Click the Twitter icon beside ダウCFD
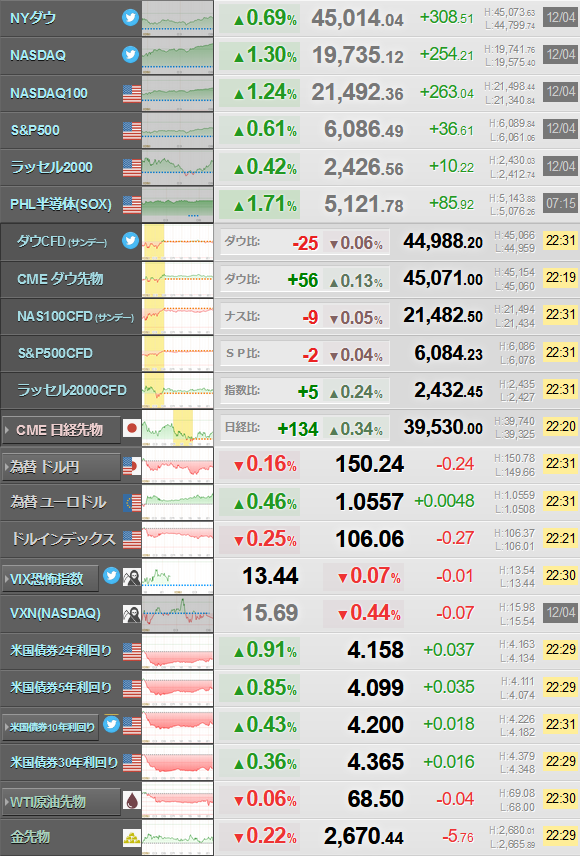The image size is (580, 856). [130, 240]
